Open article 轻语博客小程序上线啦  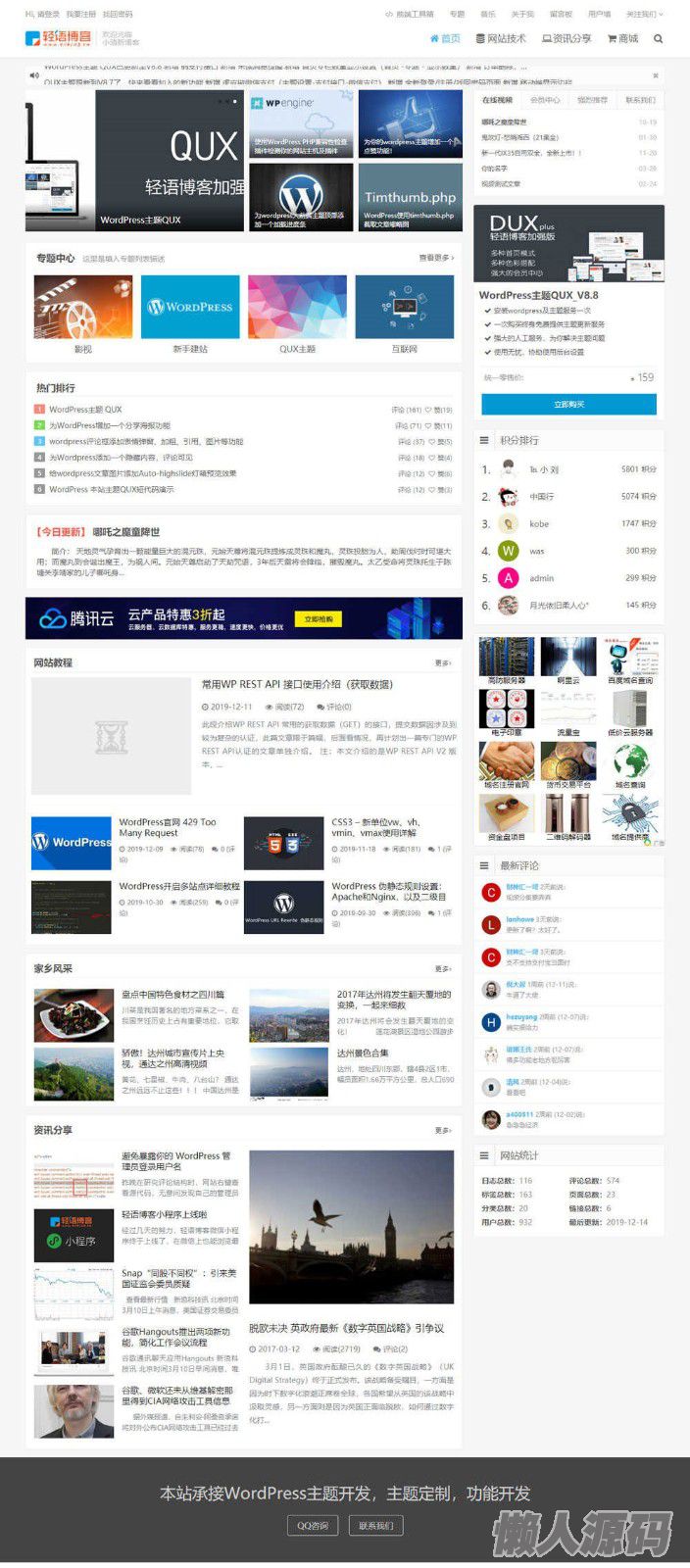point(165,1214)
